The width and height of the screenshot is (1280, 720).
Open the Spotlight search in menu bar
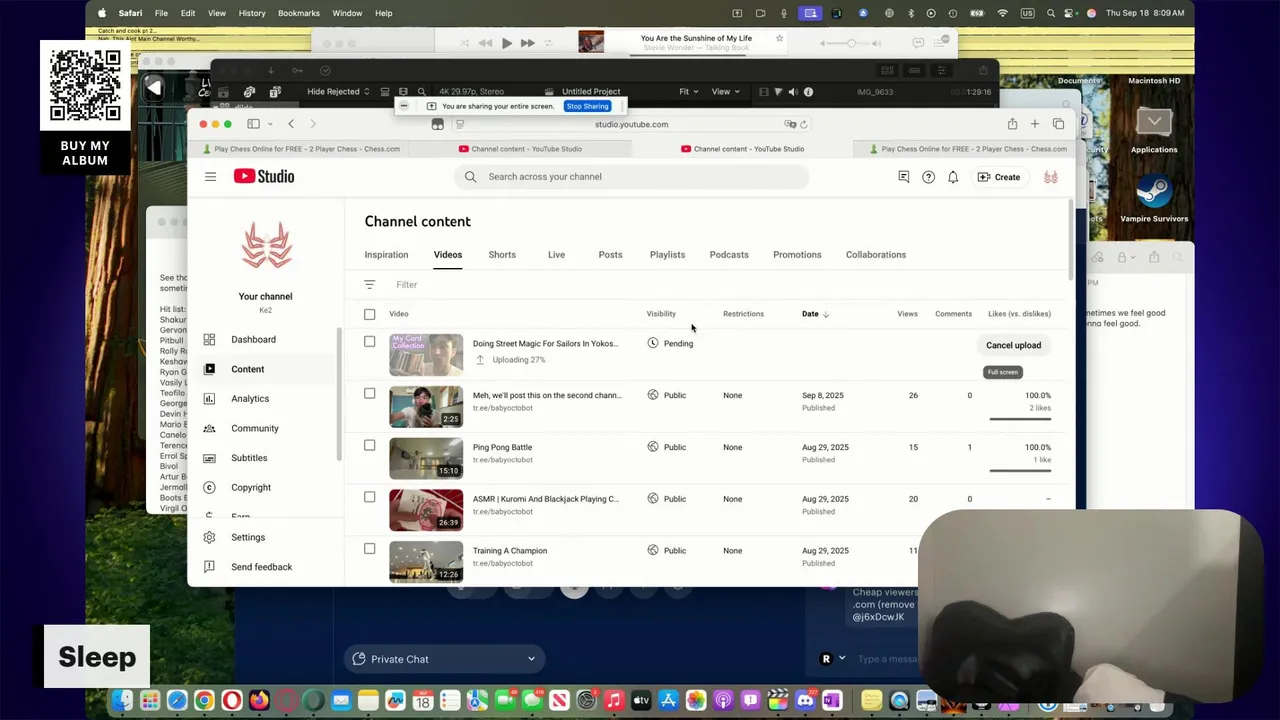point(1050,13)
